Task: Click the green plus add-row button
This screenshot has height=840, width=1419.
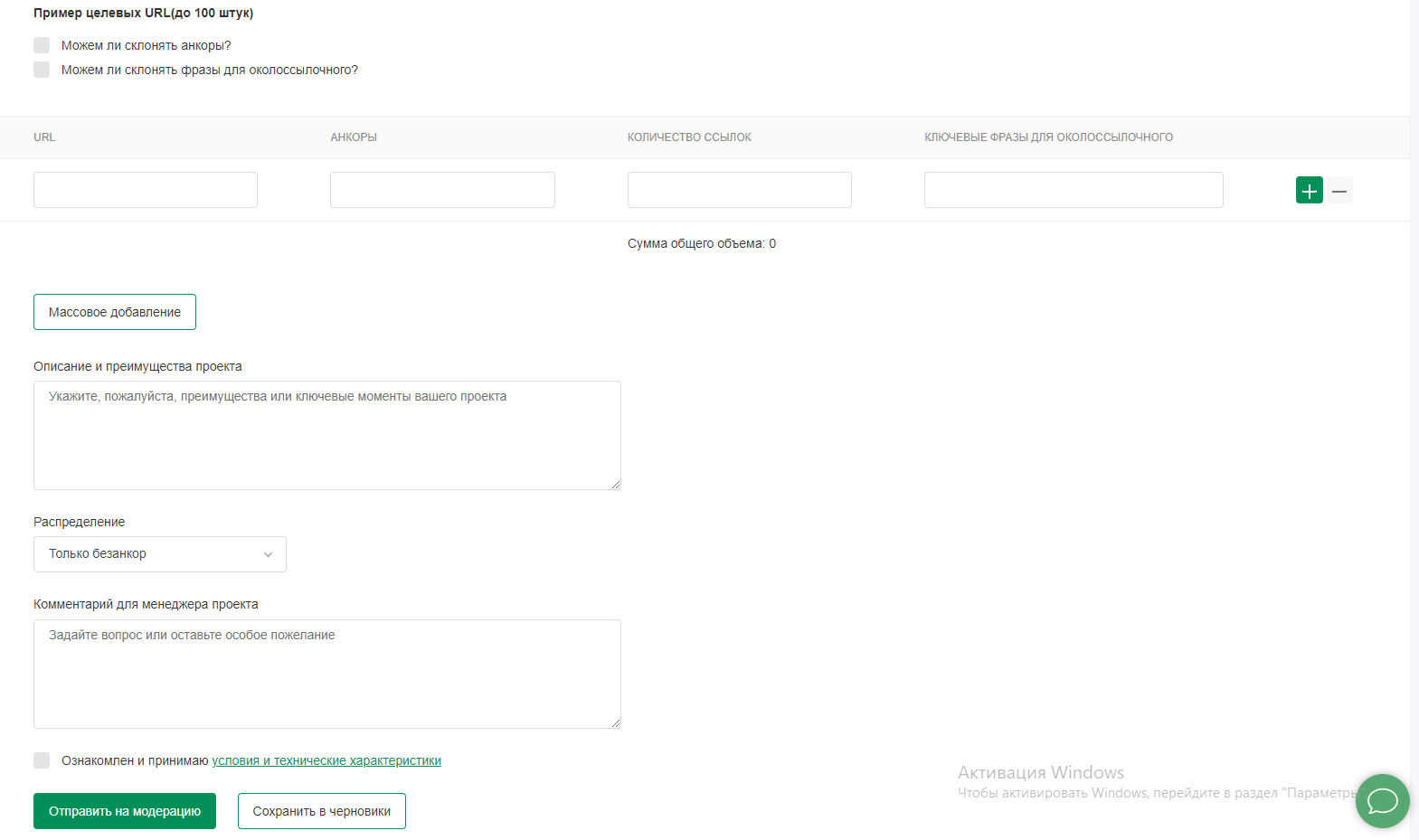Action: pyautogui.click(x=1309, y=191)
